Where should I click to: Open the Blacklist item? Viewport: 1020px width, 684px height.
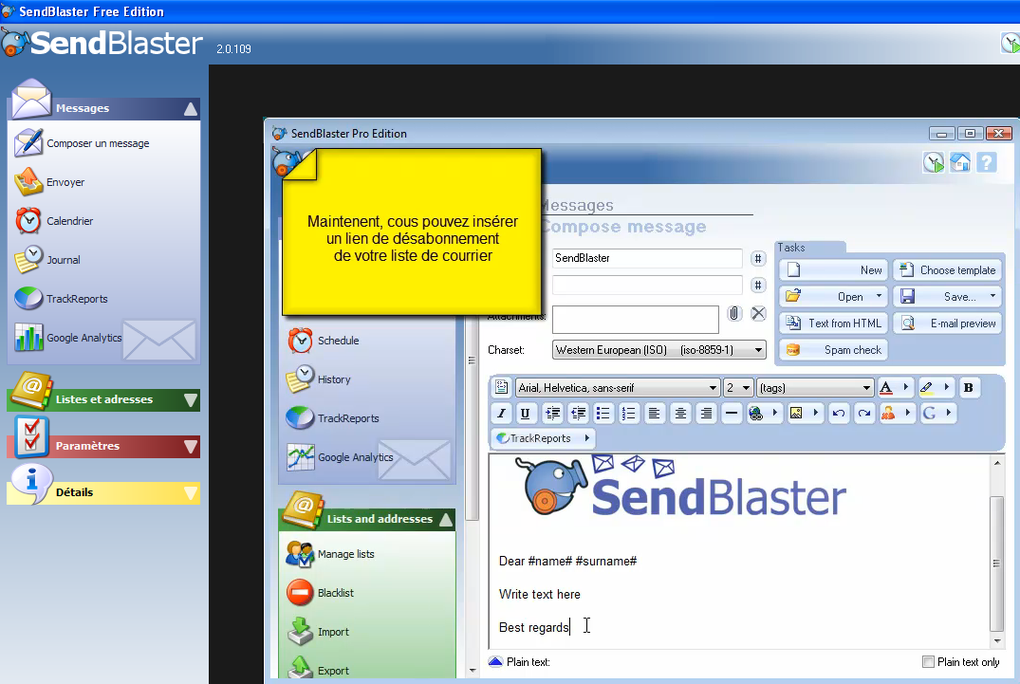coord(320,593)
